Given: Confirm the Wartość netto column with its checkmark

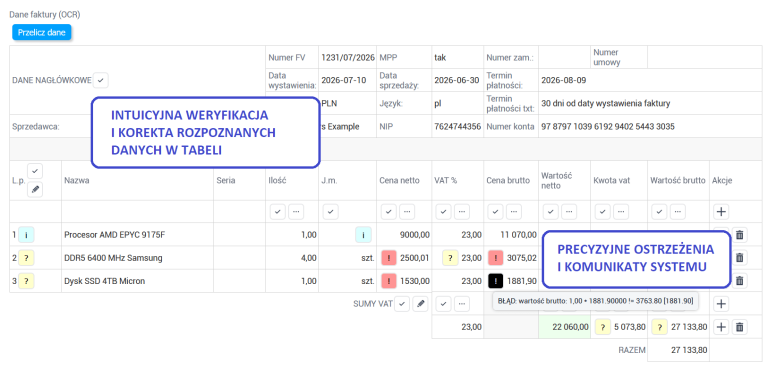Looking at the screenshot, I should point(551,212).
